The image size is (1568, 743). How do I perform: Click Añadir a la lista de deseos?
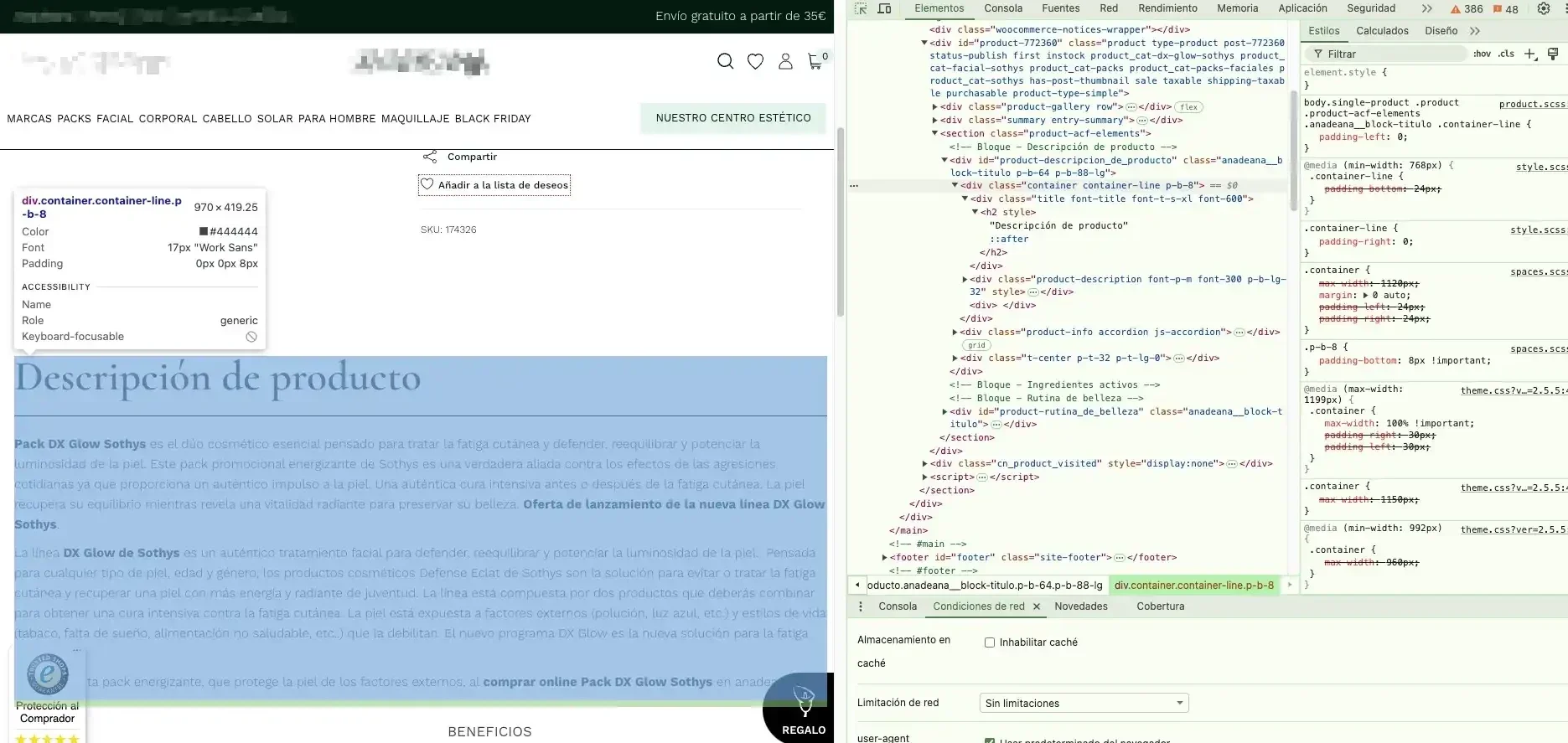click(494, 185)
